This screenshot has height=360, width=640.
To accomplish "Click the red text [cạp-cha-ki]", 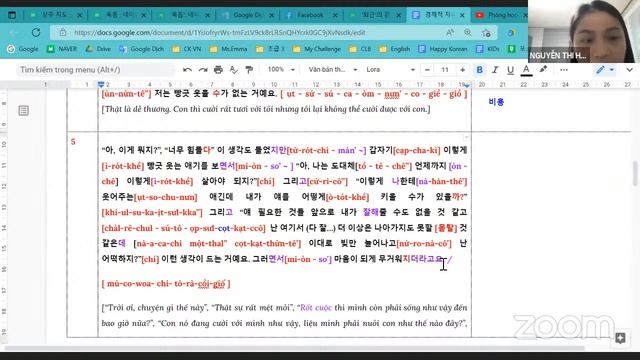I will click(417, 150).
